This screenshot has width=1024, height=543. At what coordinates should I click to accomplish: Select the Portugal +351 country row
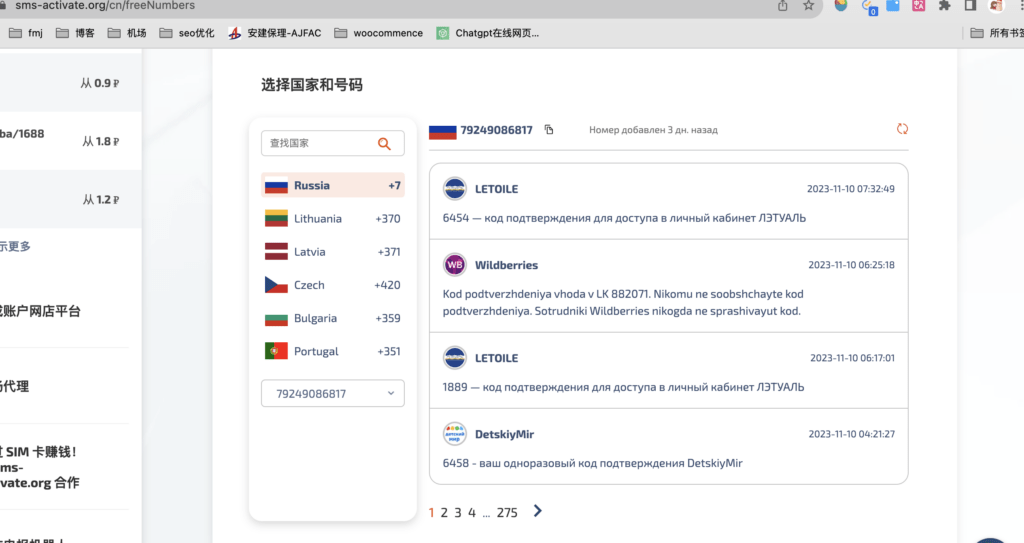(333, 351)
